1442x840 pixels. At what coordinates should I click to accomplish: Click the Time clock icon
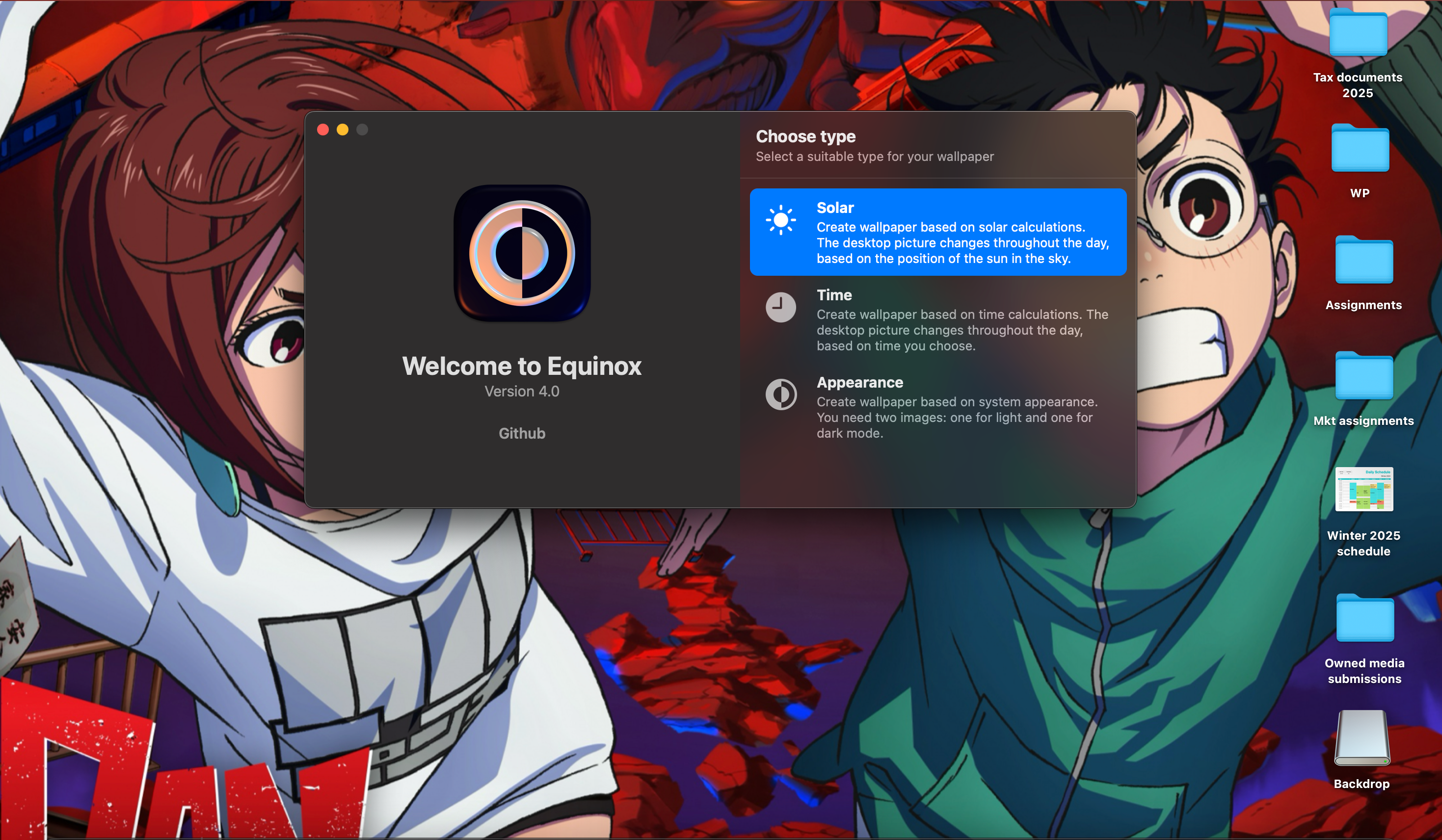[x=780, y=307]
